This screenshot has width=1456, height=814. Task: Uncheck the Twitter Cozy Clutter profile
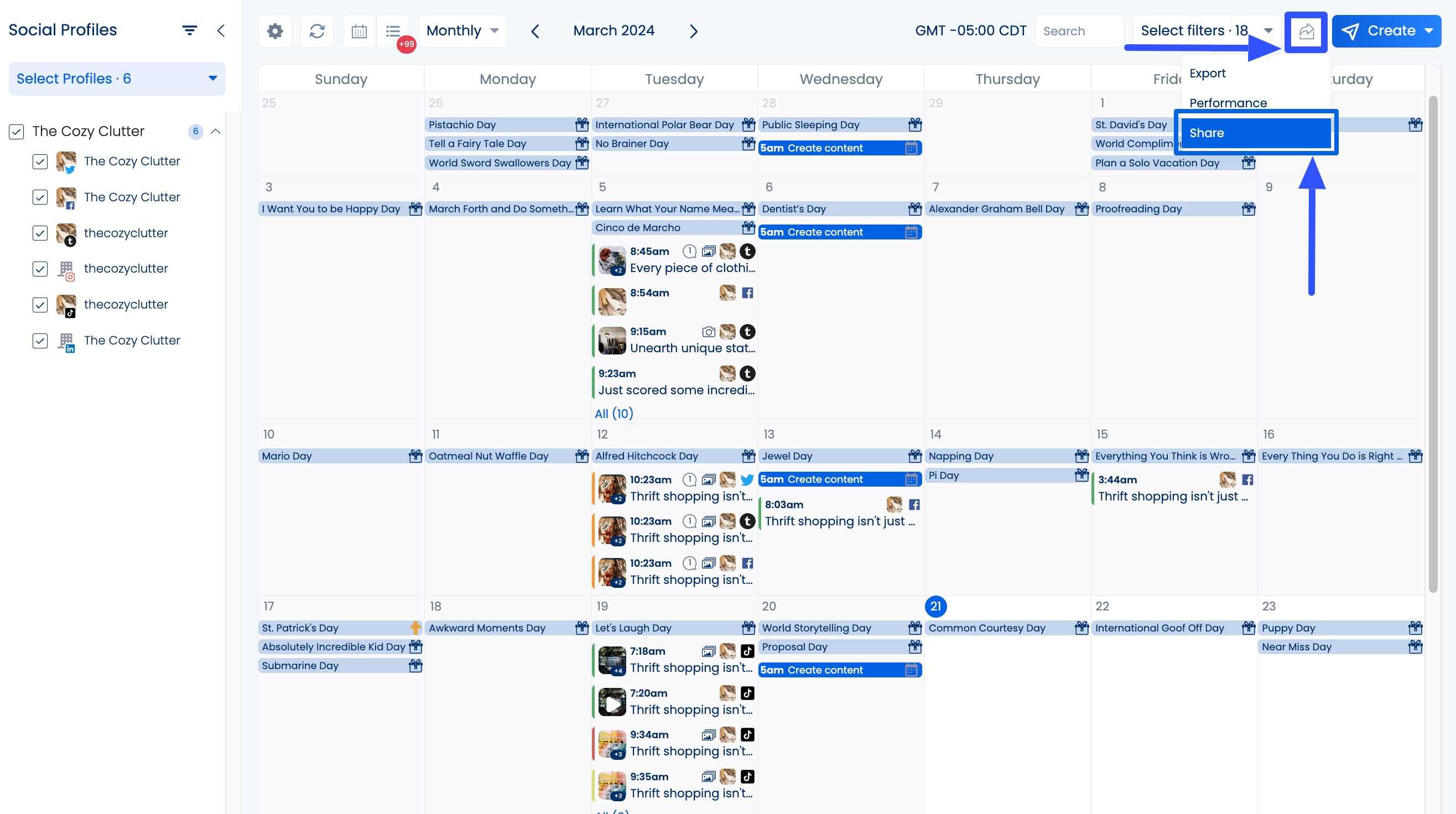pos(40,161)
